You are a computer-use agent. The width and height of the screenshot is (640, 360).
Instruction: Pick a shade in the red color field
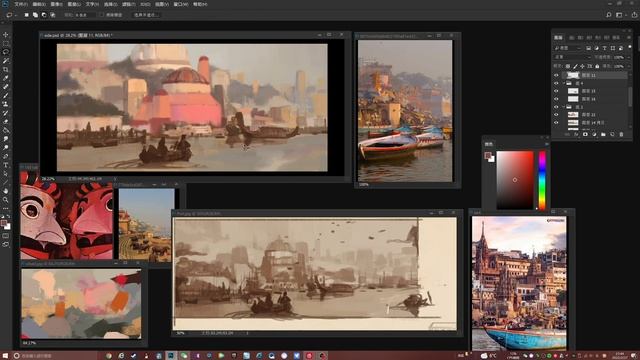[x=515, y=180]
